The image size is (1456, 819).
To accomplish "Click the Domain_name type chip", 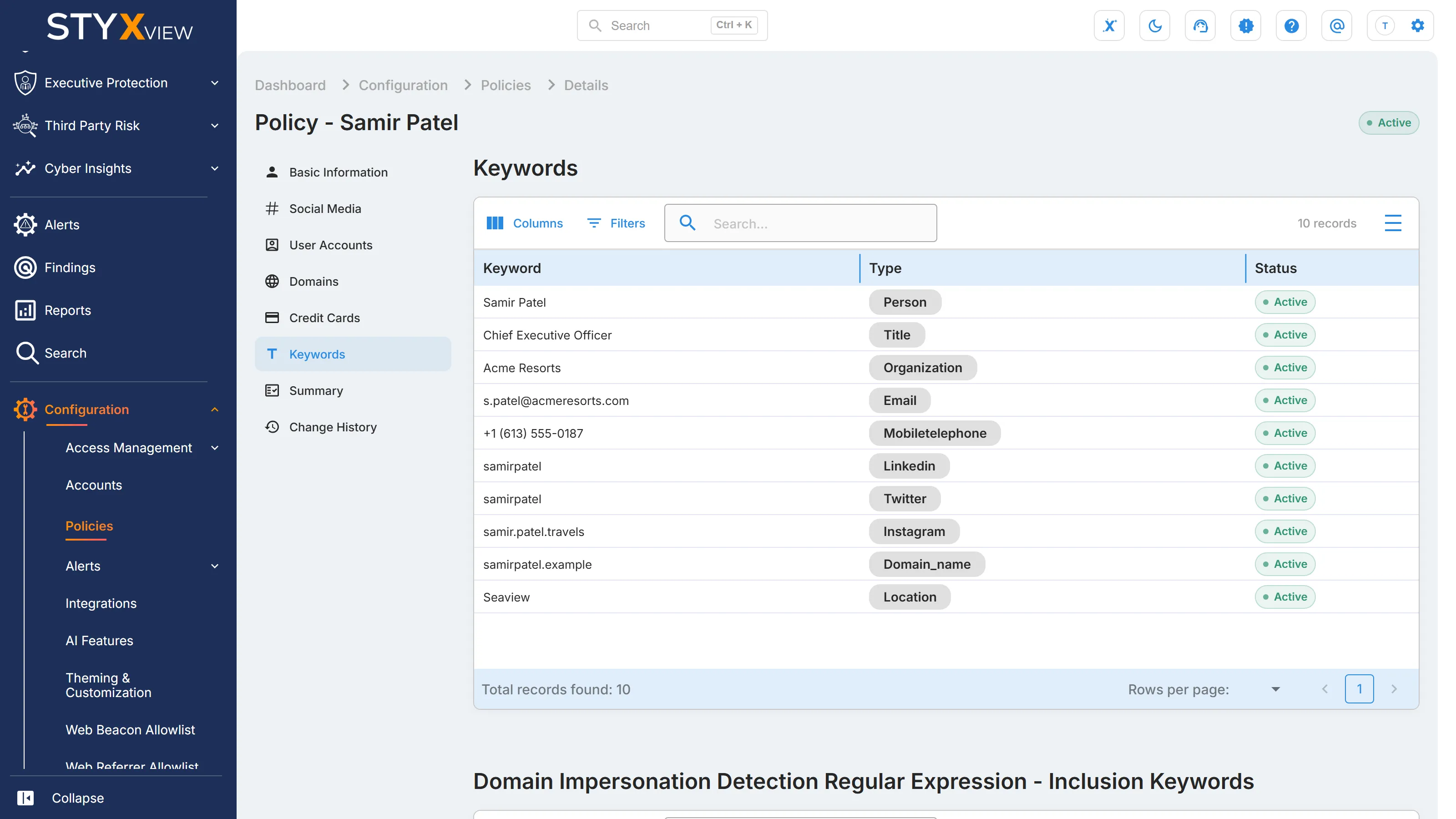I will tap(926, 564).
